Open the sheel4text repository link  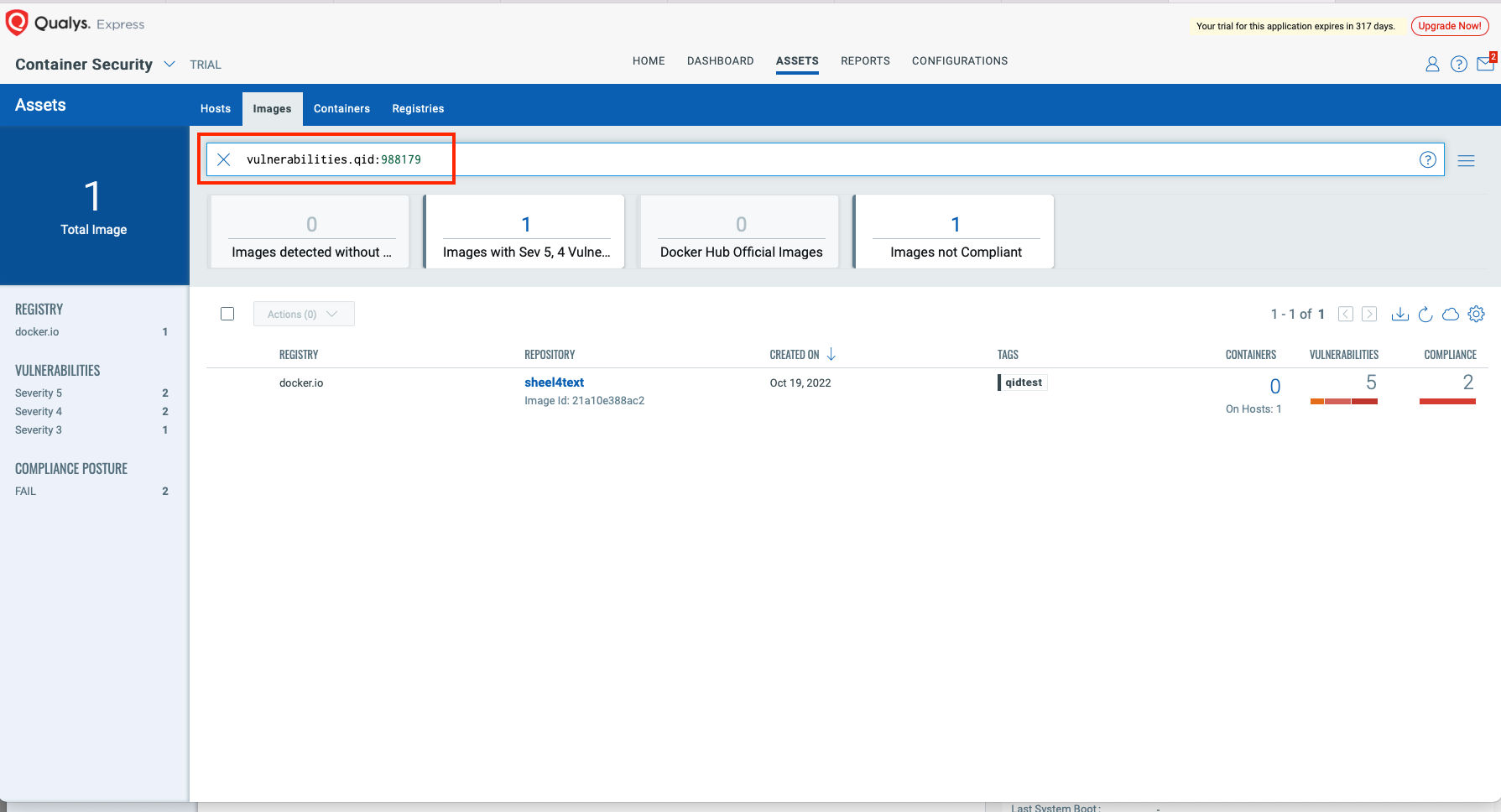pyautogui.click(x=554, y=383)
